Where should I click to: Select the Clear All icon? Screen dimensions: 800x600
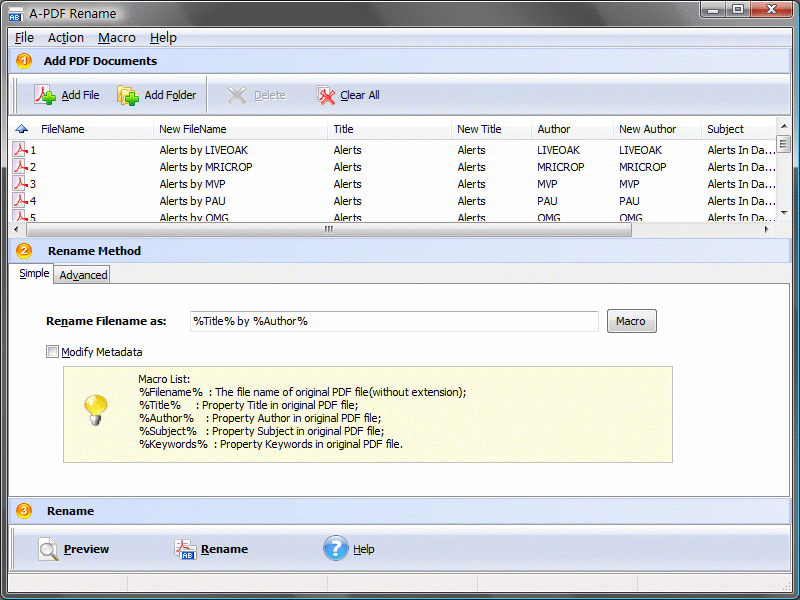click(x=325, y=94)
